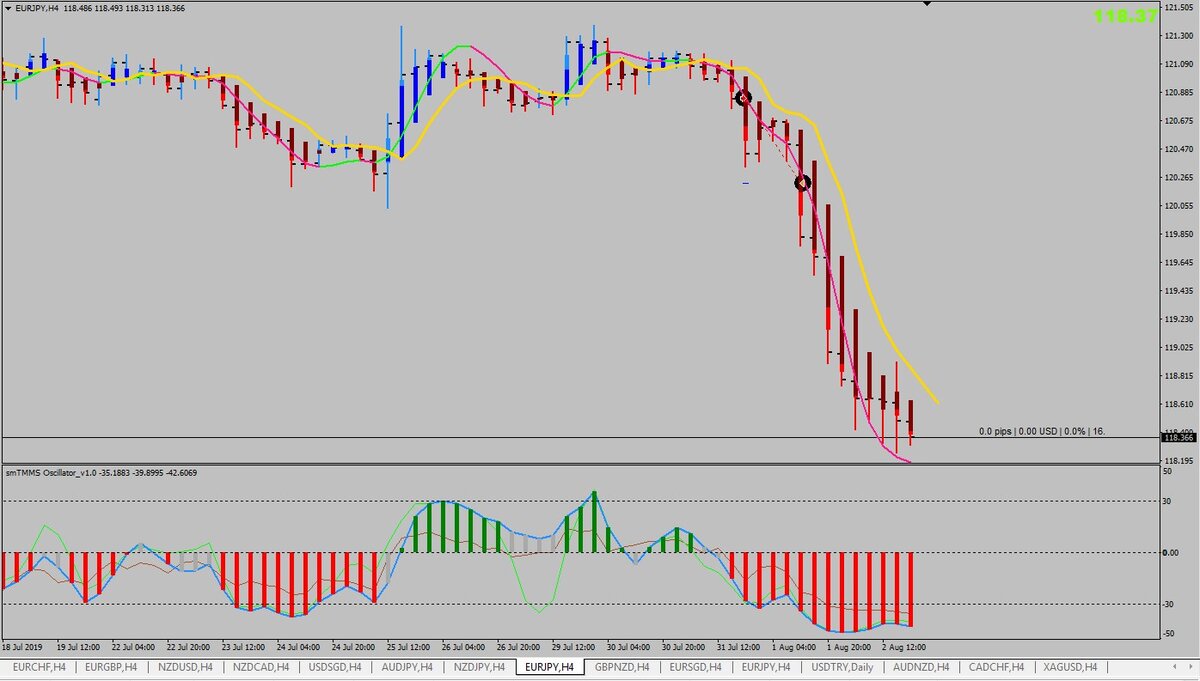Switch to the EURGBP,H4 chart tab
1200x681 pixels.
coord(113,667)
